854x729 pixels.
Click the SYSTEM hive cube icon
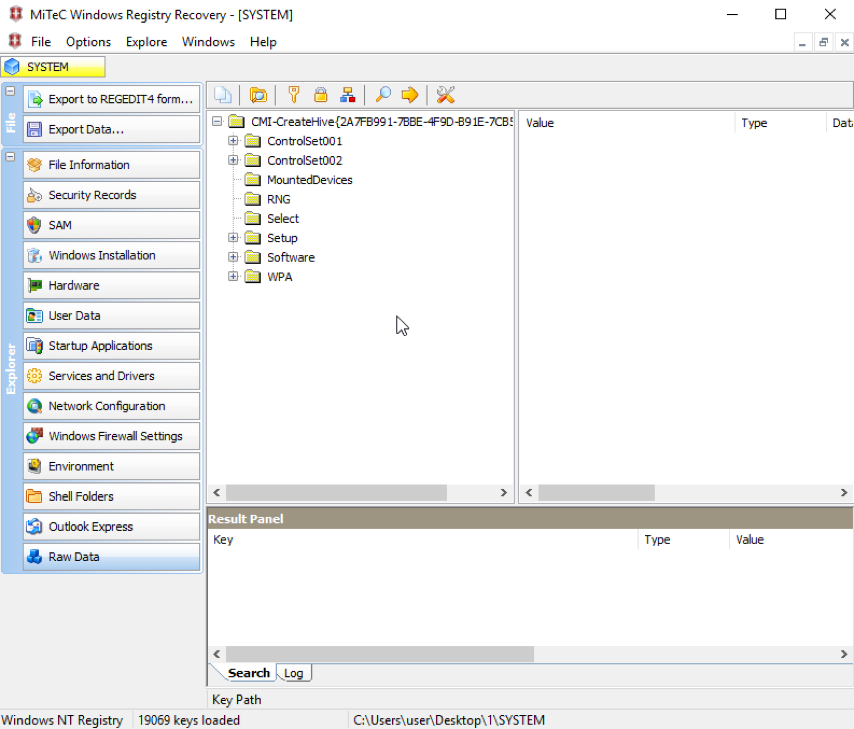(x=11, y=67)
